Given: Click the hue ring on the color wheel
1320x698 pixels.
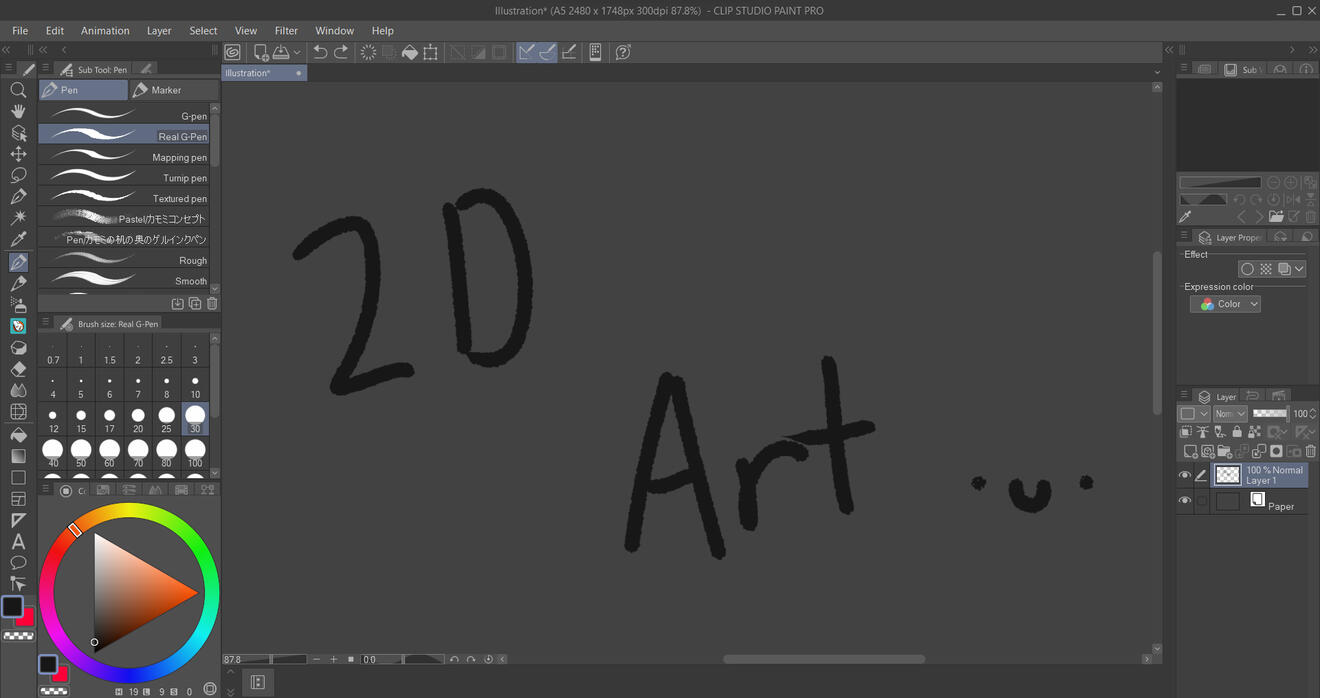Looking at the screenshot, I should tap(130, 512).
